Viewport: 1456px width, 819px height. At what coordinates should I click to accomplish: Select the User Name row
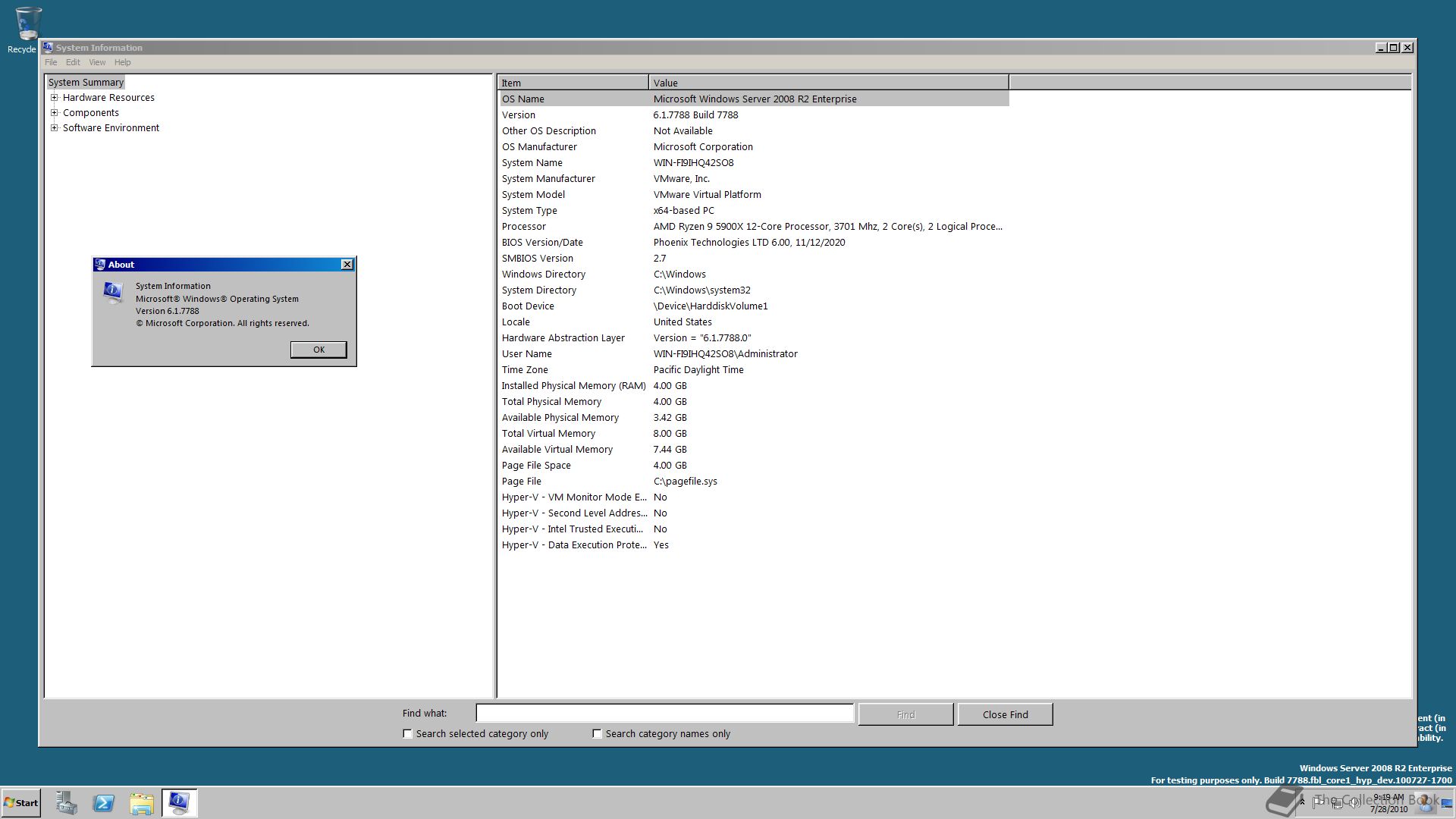point(753,354)
